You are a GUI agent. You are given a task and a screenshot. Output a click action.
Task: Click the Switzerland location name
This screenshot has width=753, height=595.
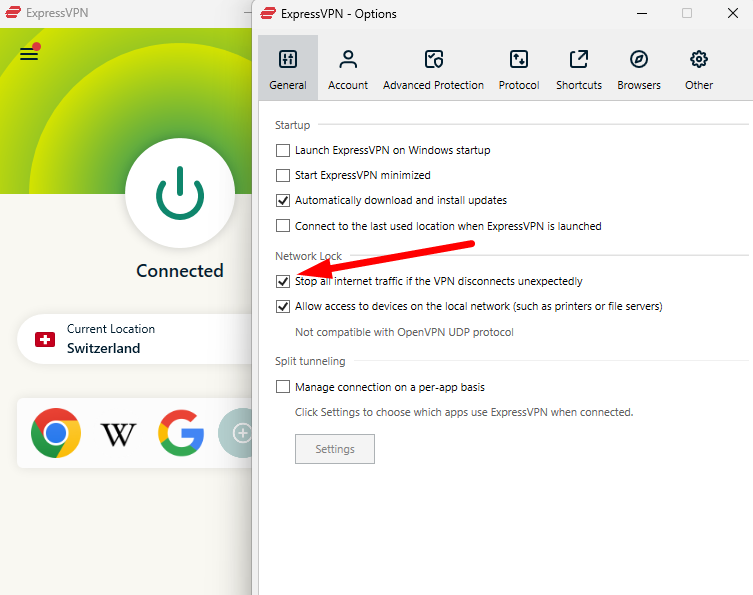tap(103, 348)
